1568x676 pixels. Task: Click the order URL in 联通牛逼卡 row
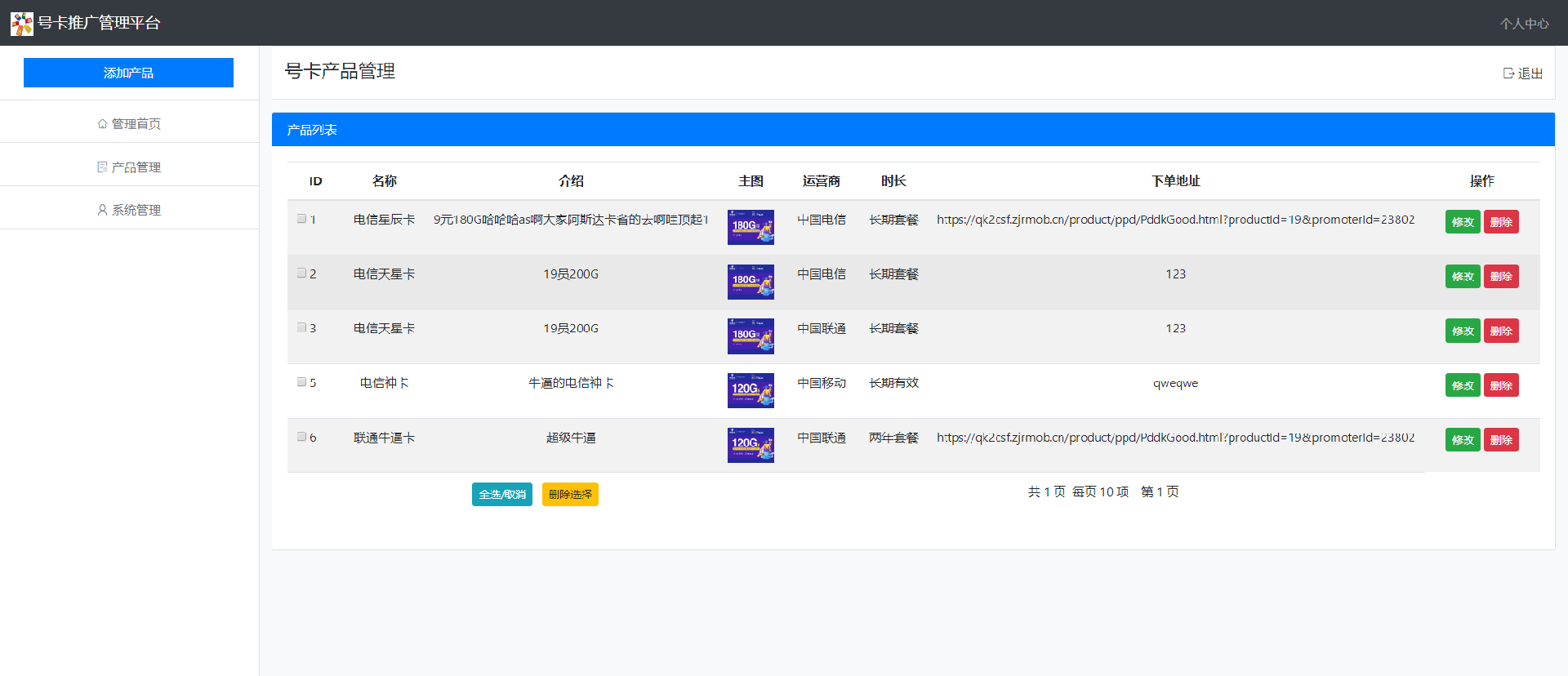point(1175,438)
